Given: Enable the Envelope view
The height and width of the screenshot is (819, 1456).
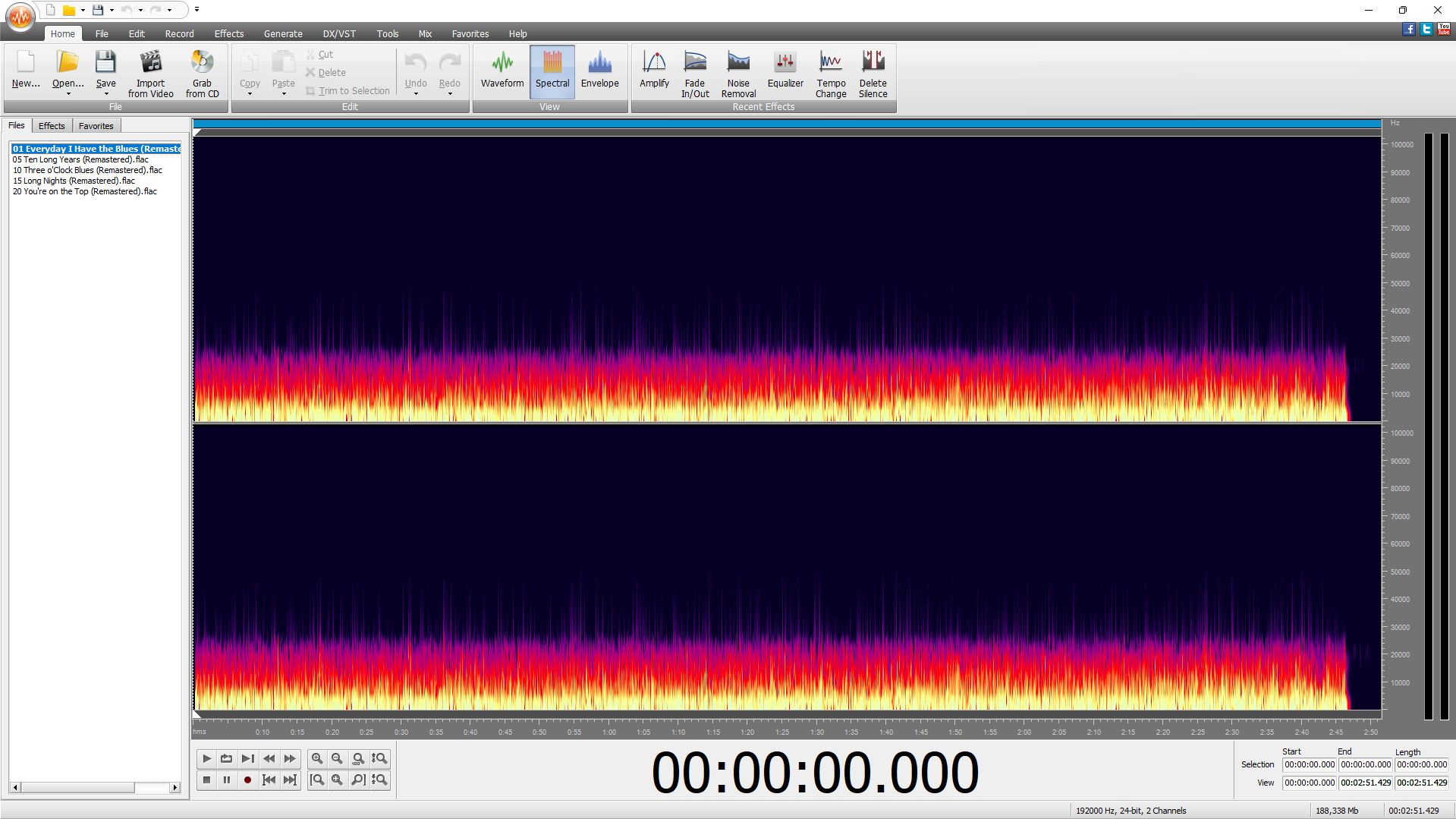Looking at the screenshot, I should coord(599,71).
